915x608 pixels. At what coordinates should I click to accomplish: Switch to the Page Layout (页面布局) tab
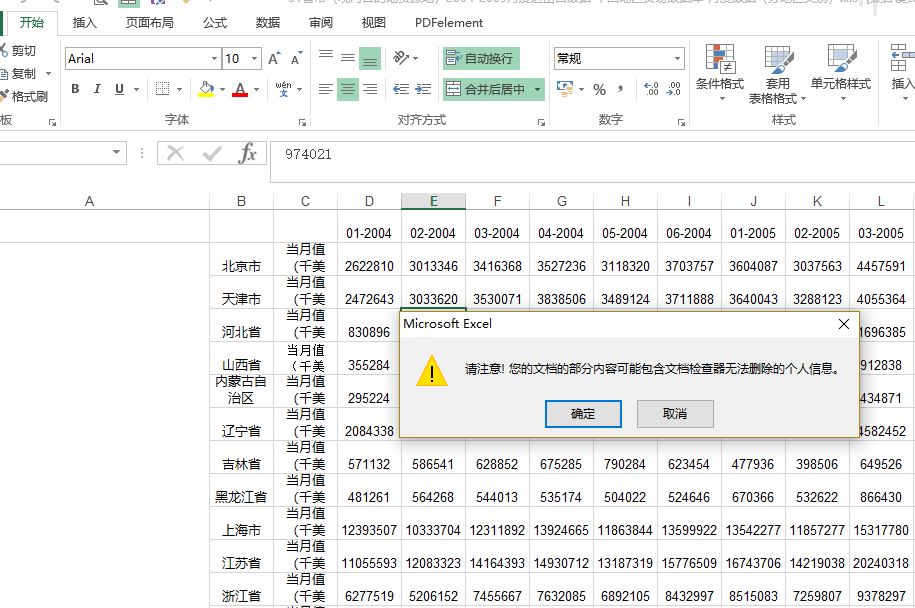click(x=150, y=23)
